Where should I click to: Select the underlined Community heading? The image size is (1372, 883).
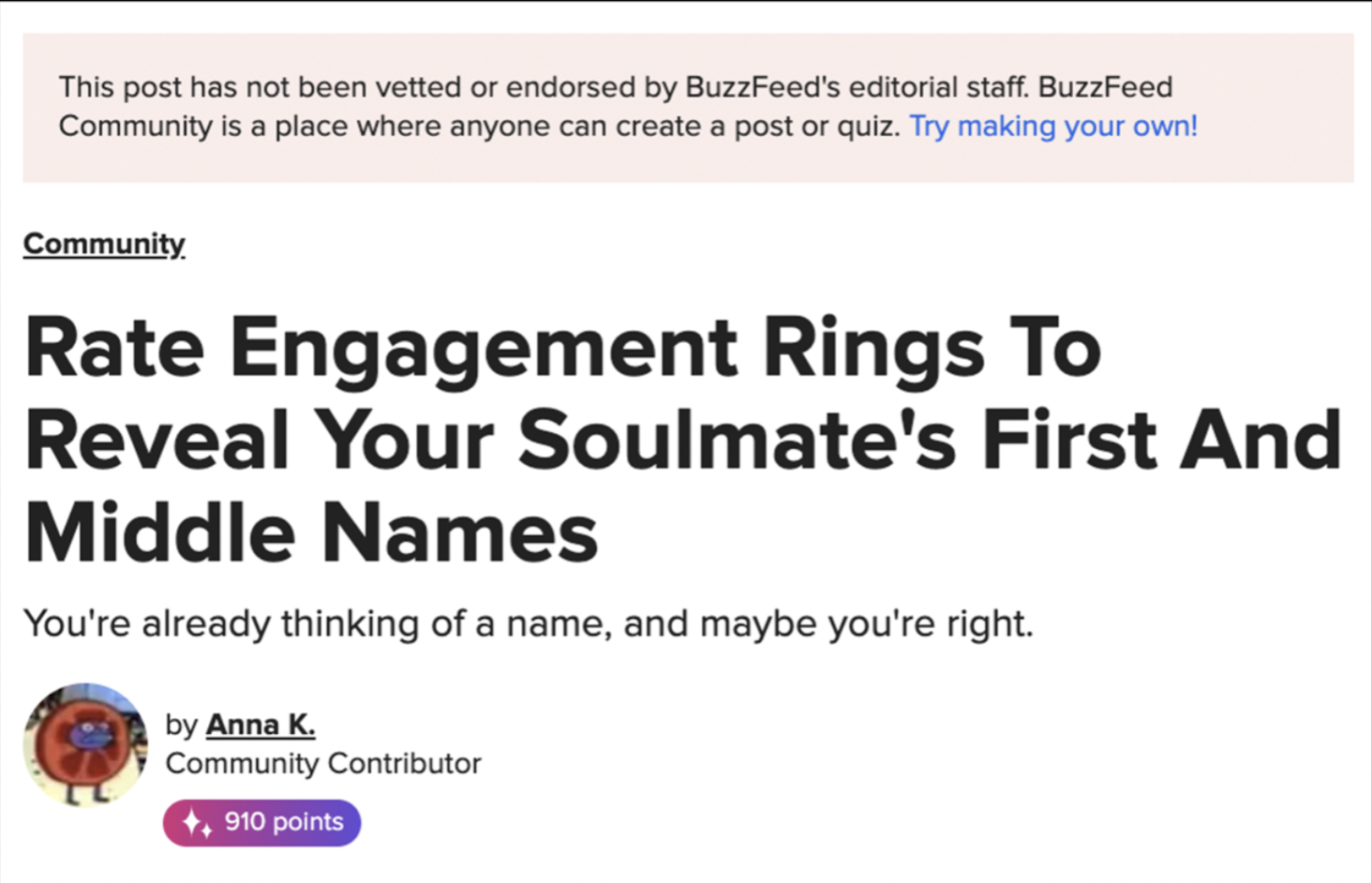pyautogui.click(x=104, y=243)
